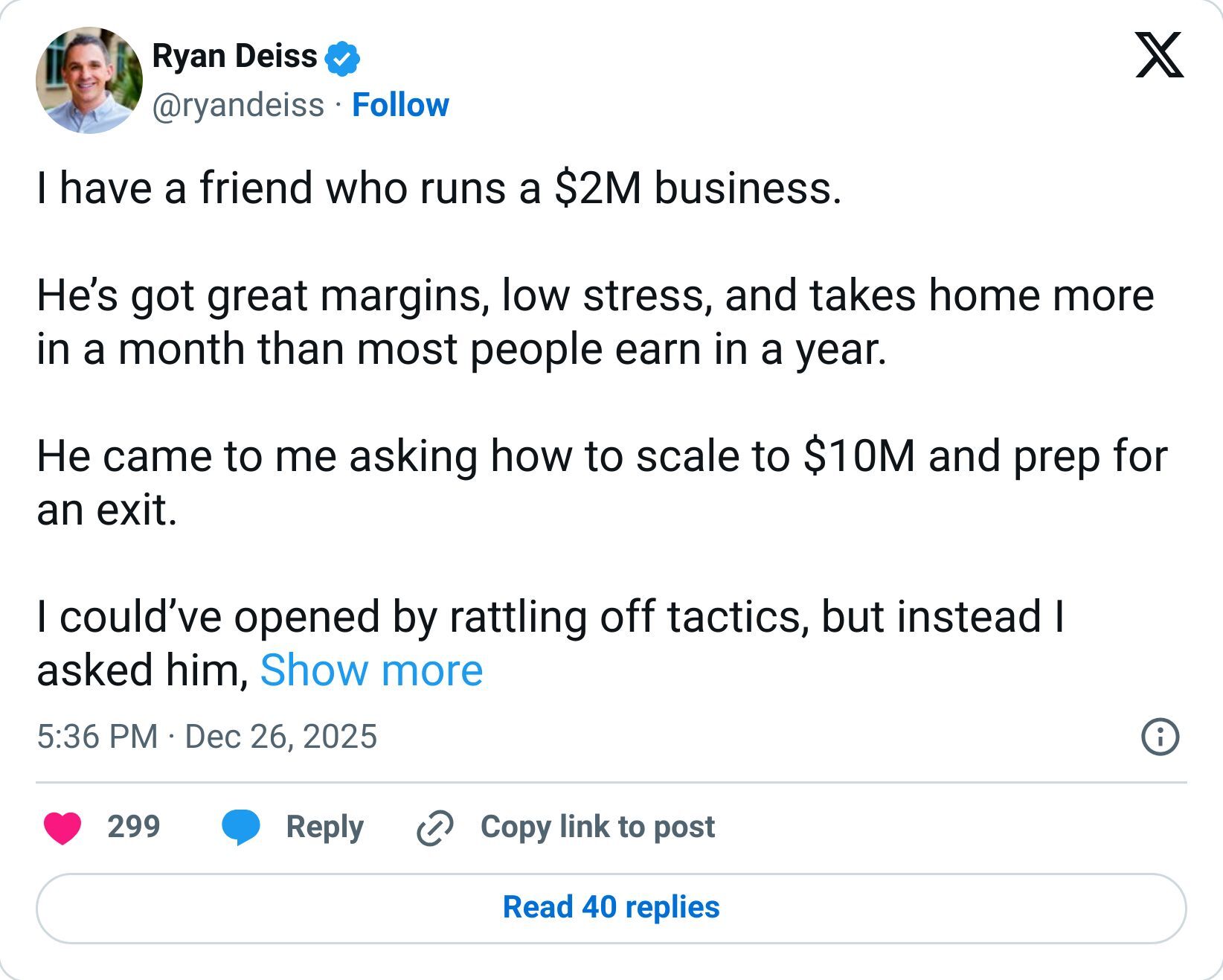Select Ryan Deiss's profile avatar
Screen dimensions: 1223x980
pos(89,77)
